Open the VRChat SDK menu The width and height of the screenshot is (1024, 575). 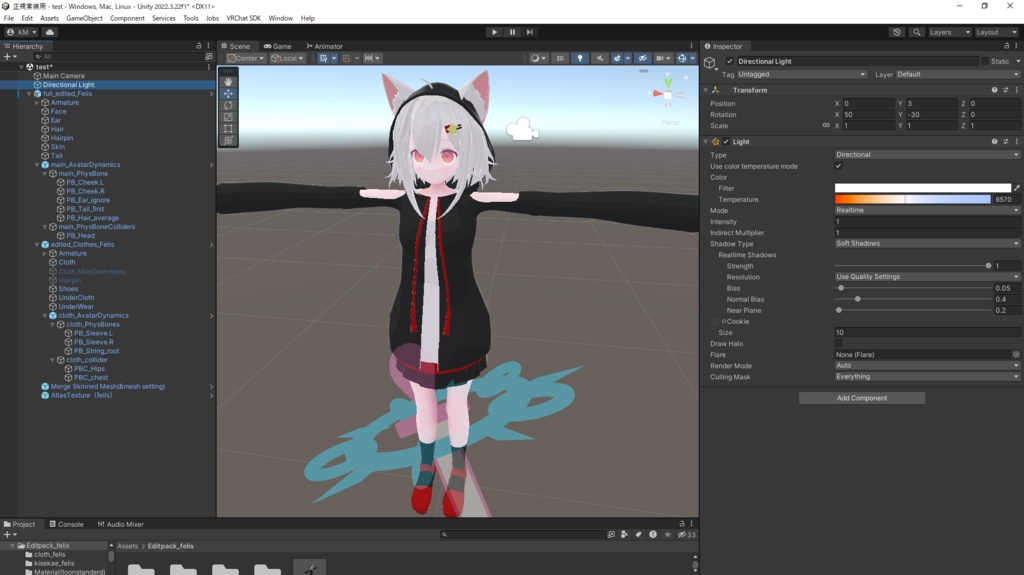point(244,18)
